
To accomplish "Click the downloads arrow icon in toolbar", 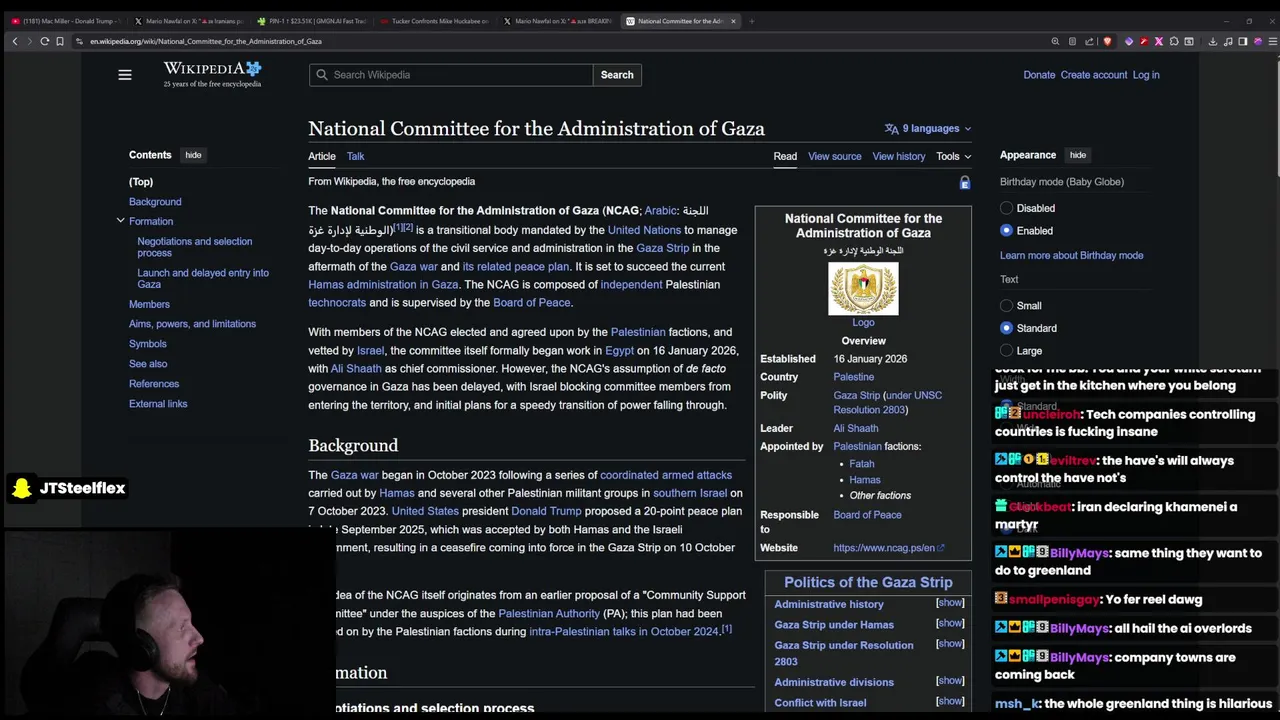I will coord(1213,41).
